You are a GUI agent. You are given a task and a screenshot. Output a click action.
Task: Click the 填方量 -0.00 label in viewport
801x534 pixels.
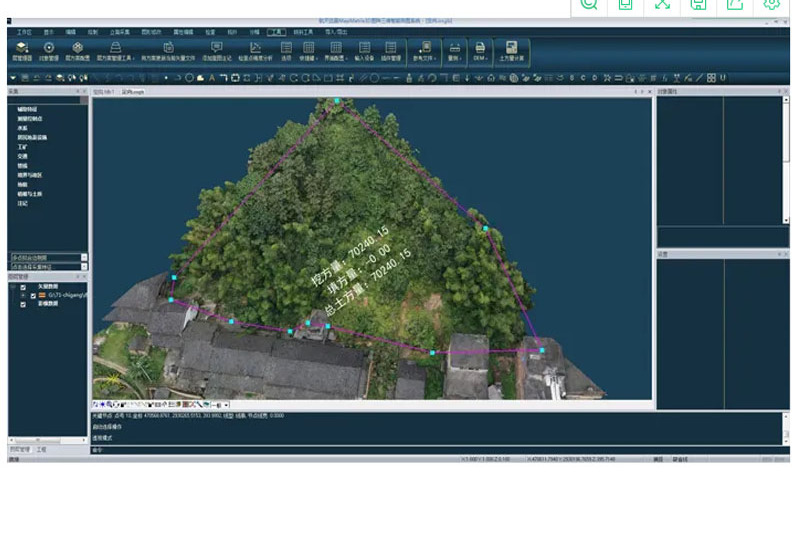[x=360, y=270]
